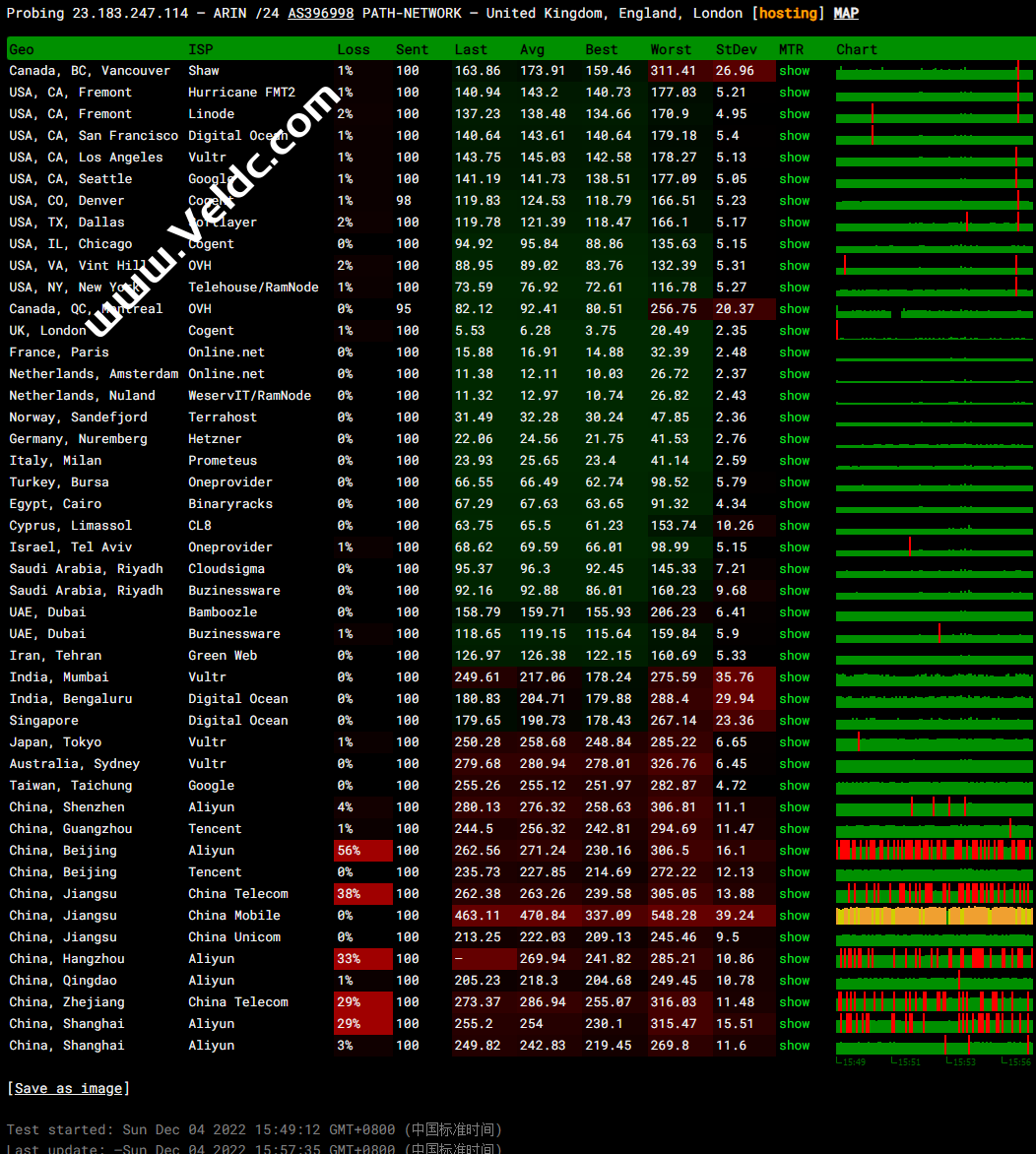1036x1154 pixels.
Task: Open the MAP link in header
Action: 846,13
